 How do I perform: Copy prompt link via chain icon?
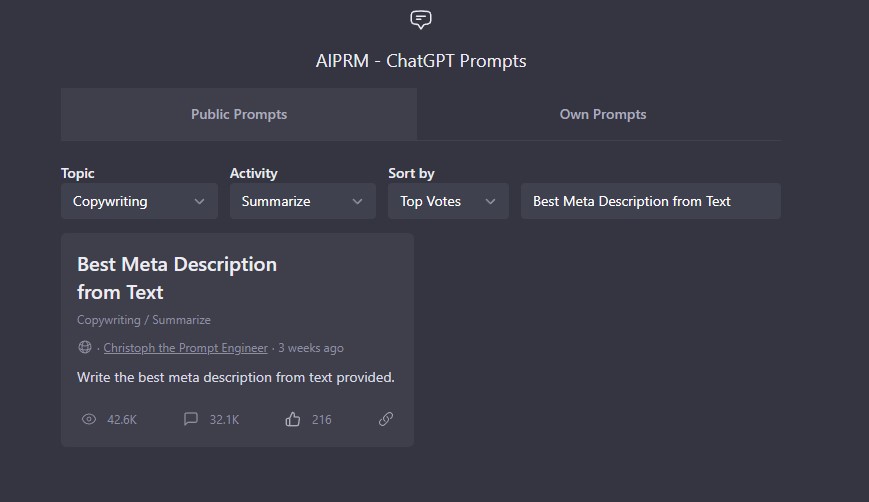tap(386, 419)
